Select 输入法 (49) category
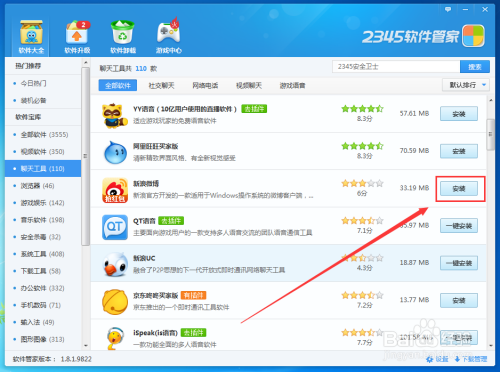 tap(43, 322)
